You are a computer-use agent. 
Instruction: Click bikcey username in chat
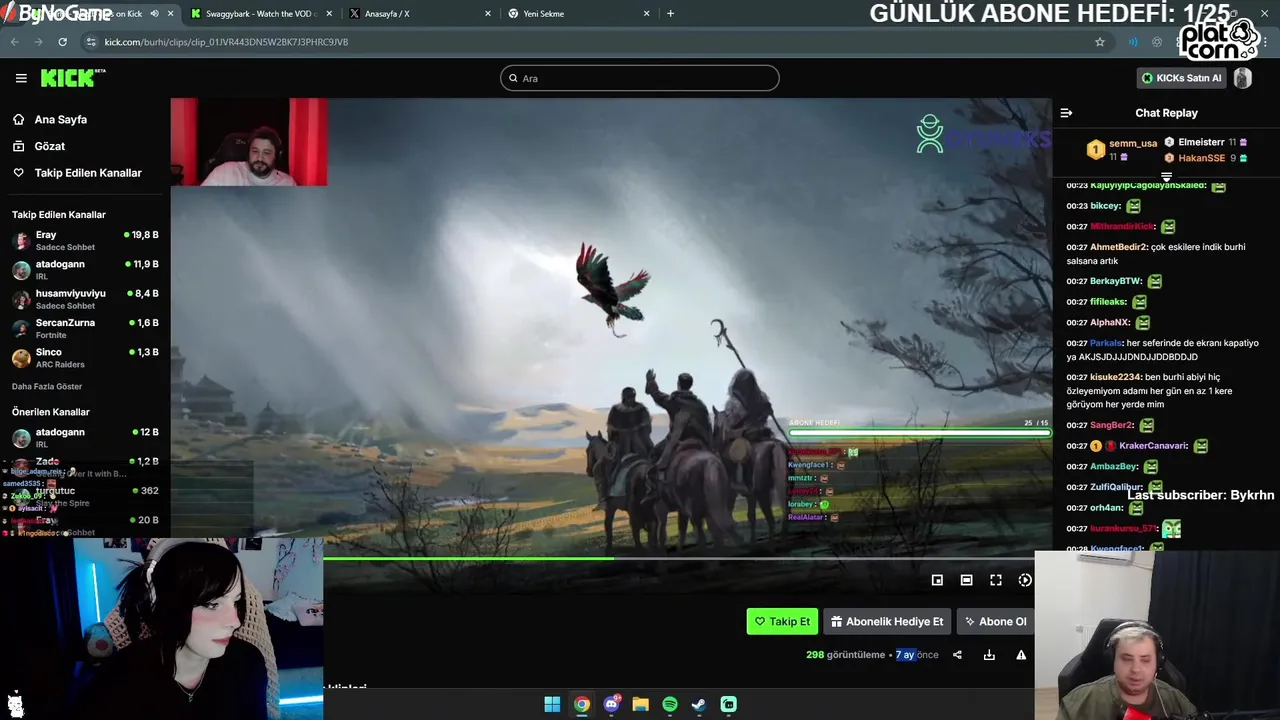coord(1105,206)
